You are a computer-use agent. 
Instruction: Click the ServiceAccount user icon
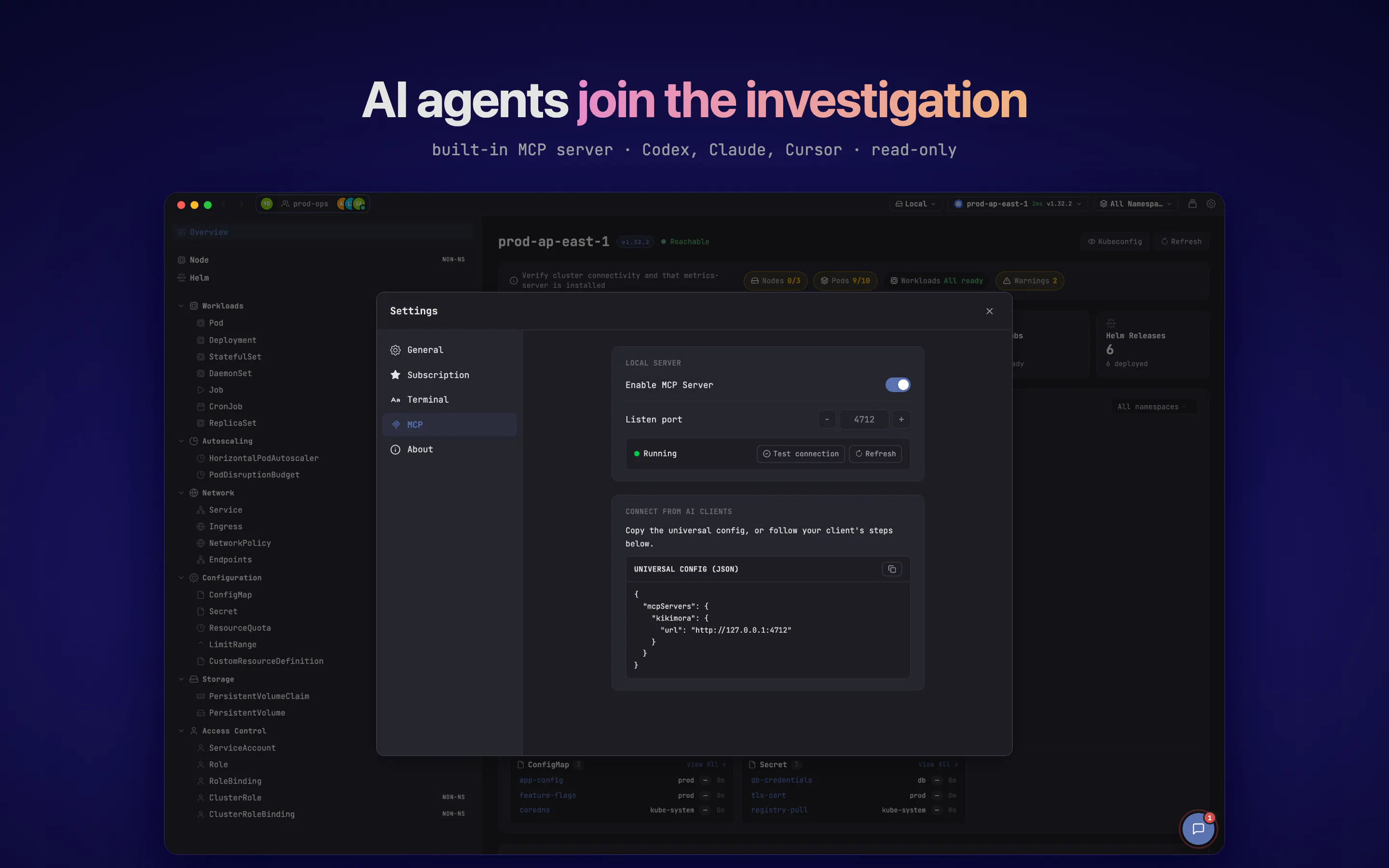(201, 748)
